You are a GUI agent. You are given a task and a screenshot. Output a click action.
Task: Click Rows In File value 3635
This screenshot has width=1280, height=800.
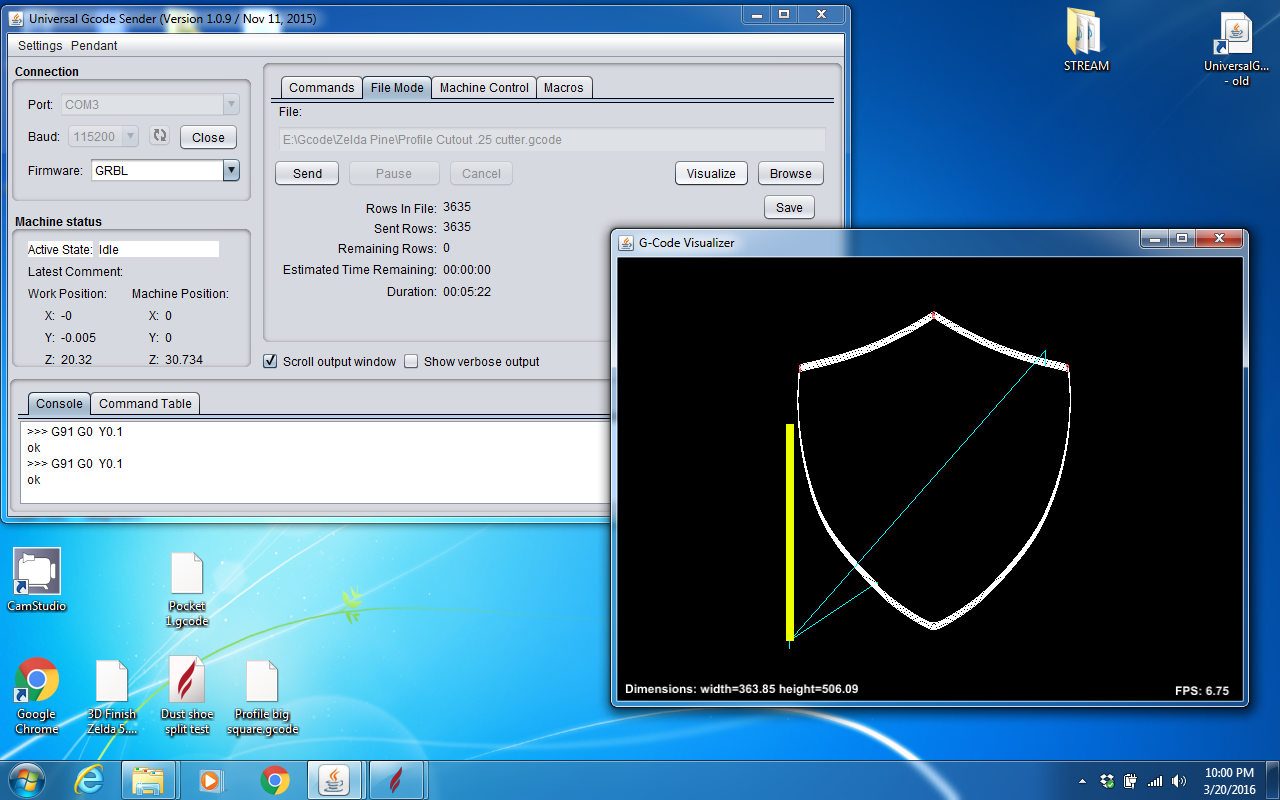(x=457, y=207)
